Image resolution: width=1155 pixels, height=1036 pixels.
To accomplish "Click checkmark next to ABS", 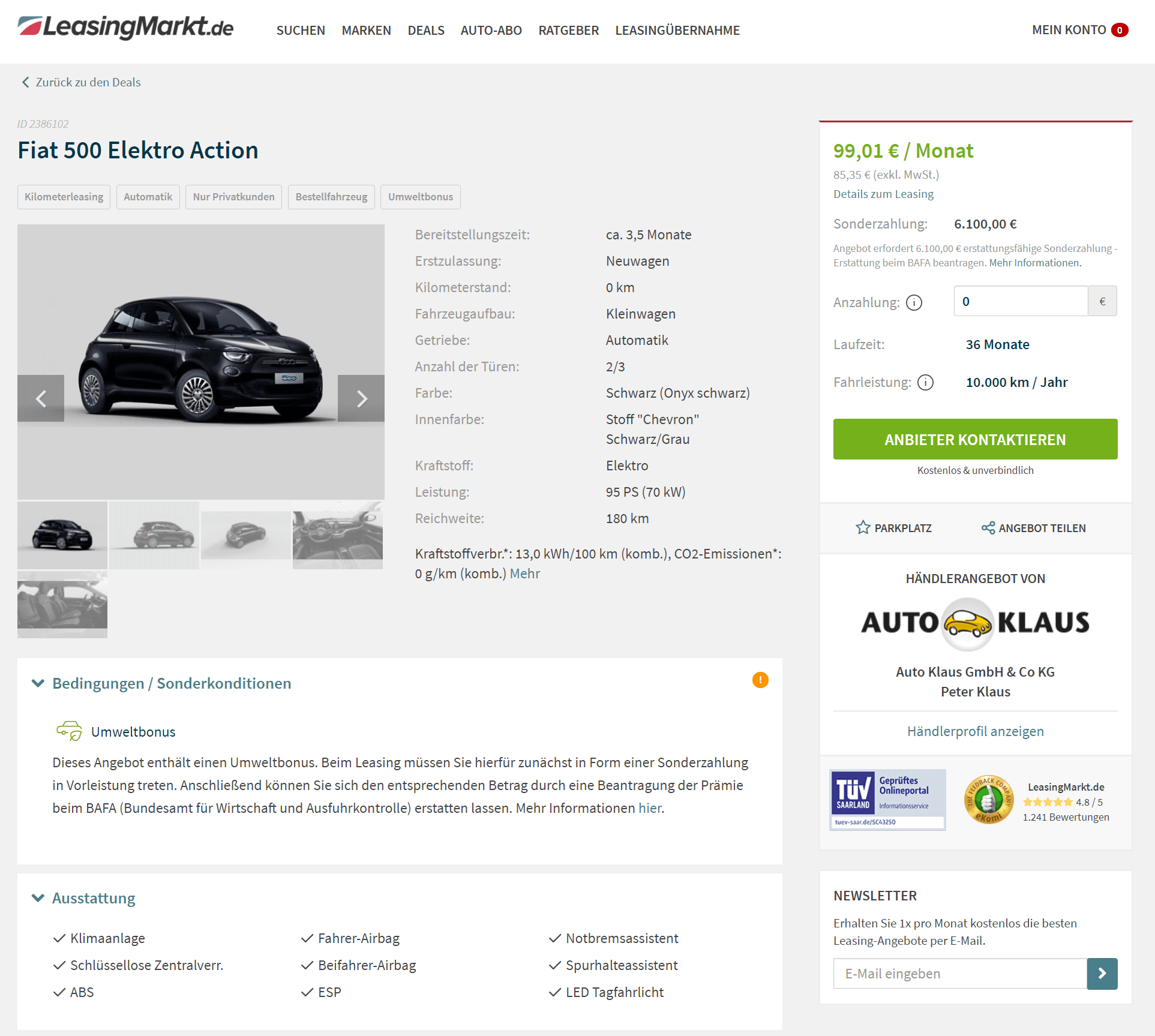I will 59,992.
